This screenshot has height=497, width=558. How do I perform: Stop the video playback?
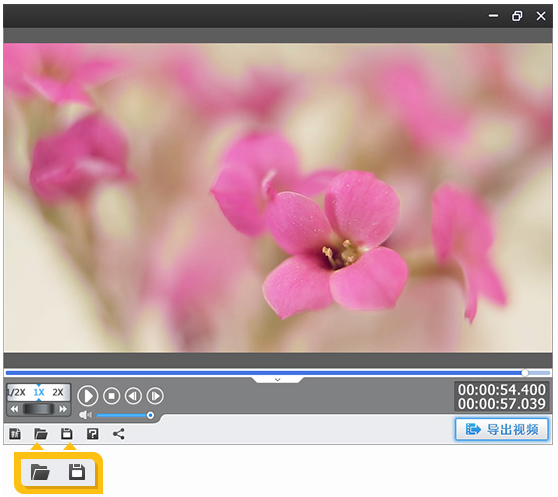click(x=111, y=396)
